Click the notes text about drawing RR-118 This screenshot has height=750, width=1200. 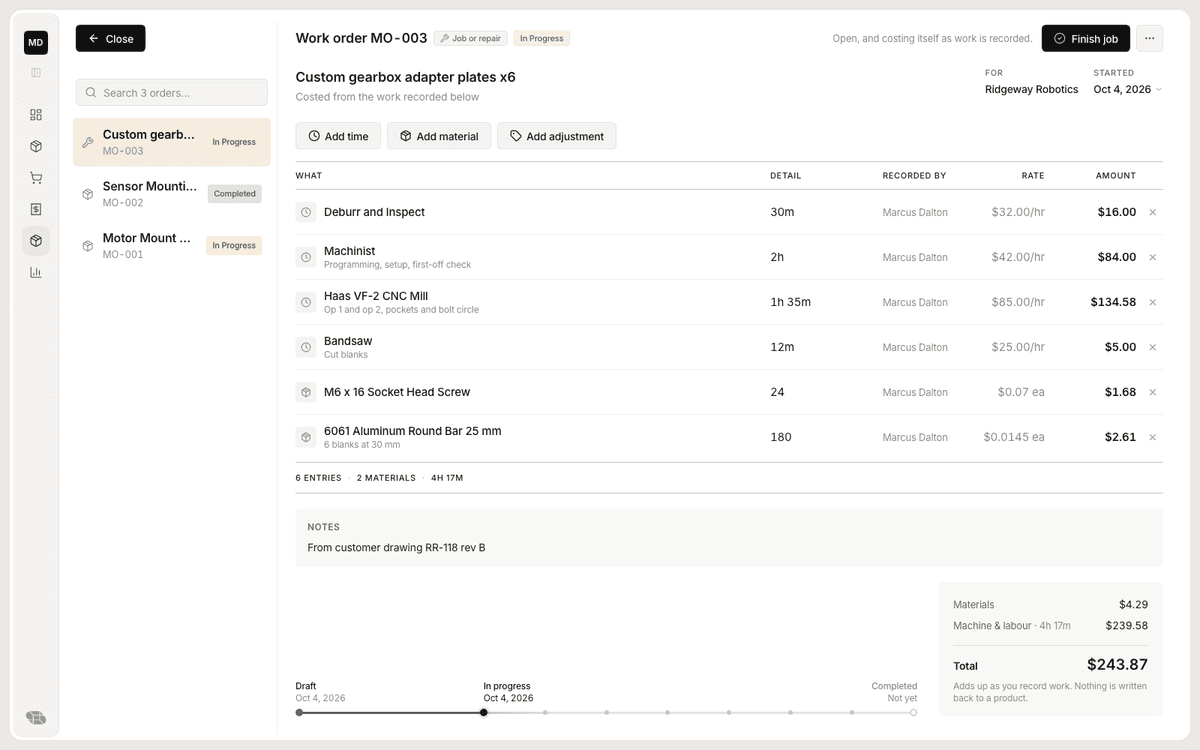(x=396, y=547)
